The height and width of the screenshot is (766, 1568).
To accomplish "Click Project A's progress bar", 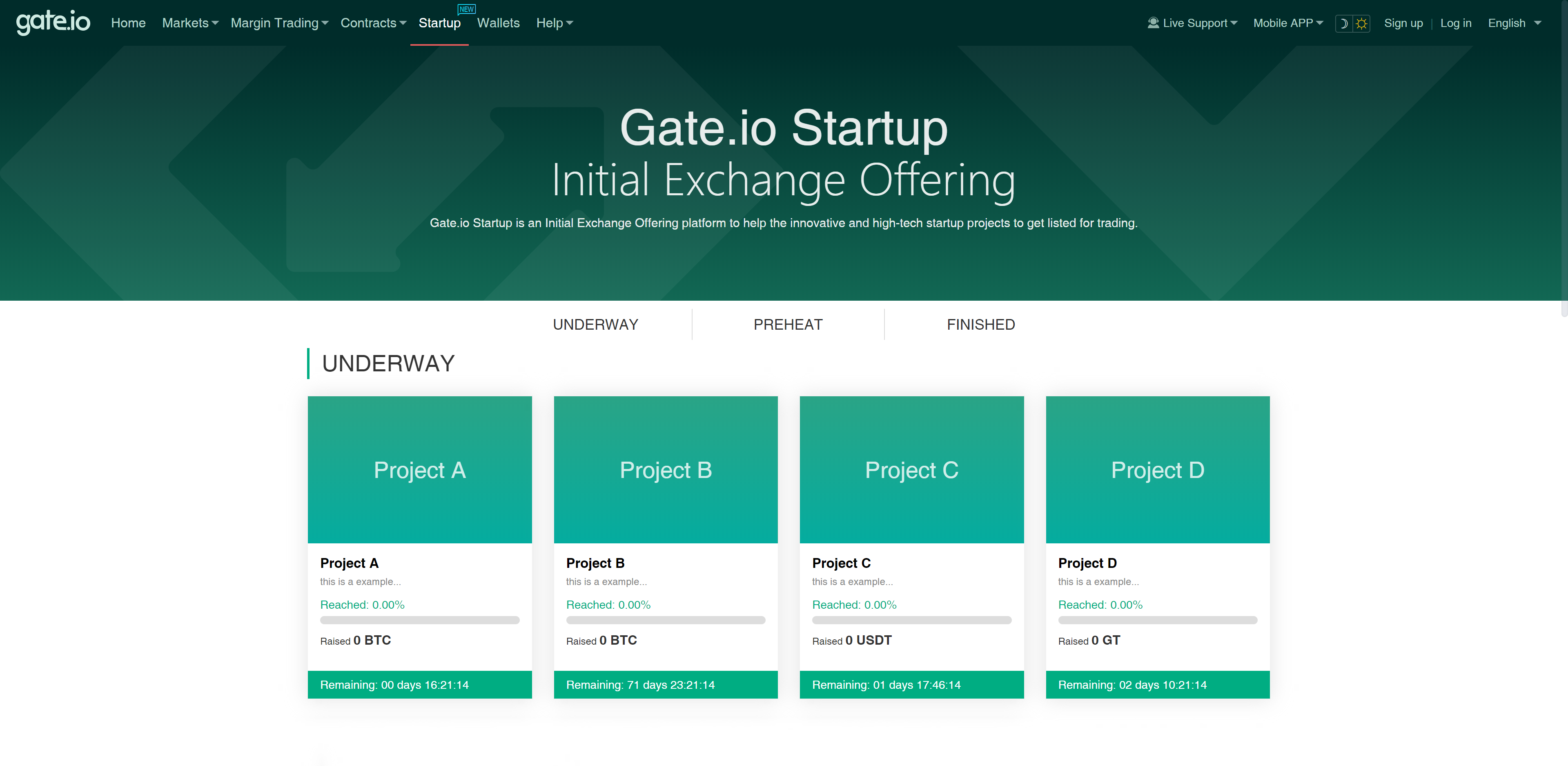I will click(419, 620).
